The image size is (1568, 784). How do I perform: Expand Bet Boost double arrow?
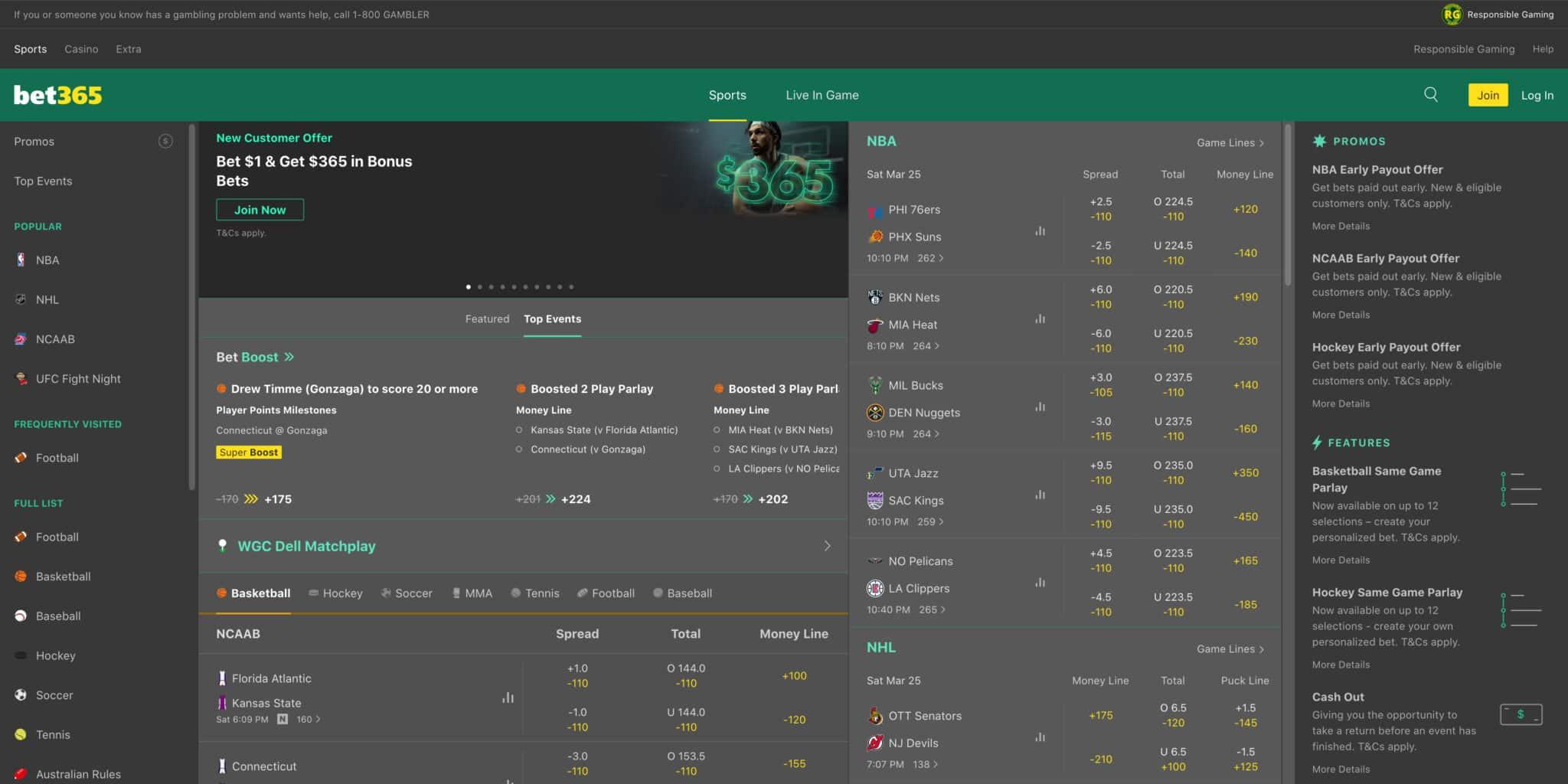289,357
